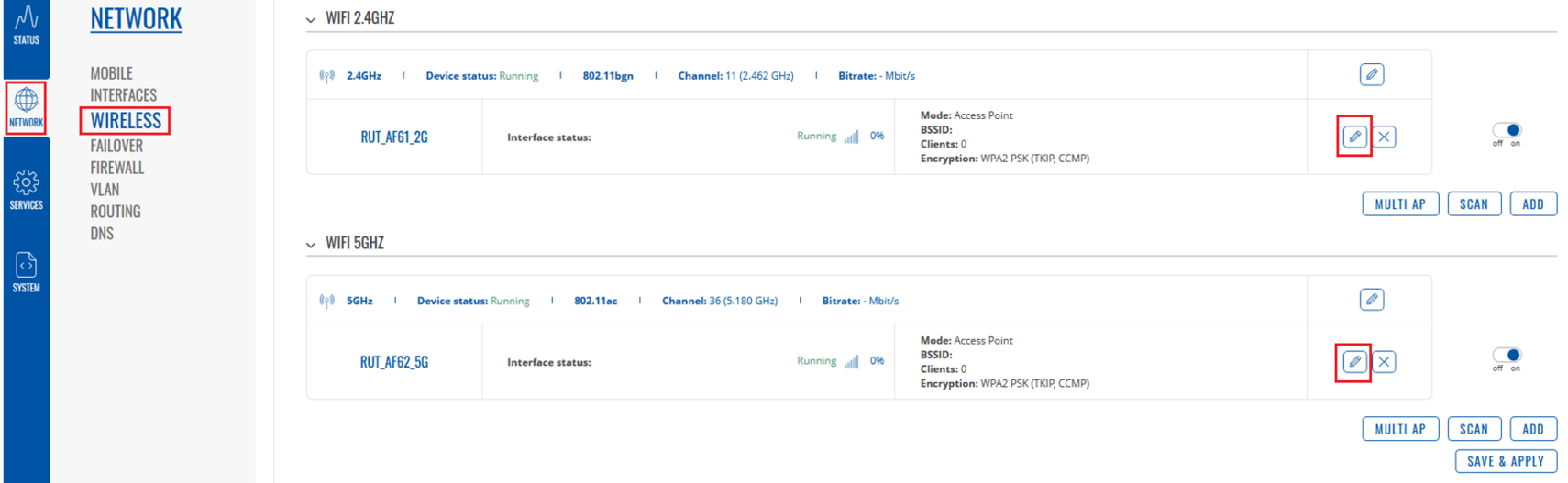Click the Network globe icon
This screenshot has width=1568, height=483.
point(26,106)
